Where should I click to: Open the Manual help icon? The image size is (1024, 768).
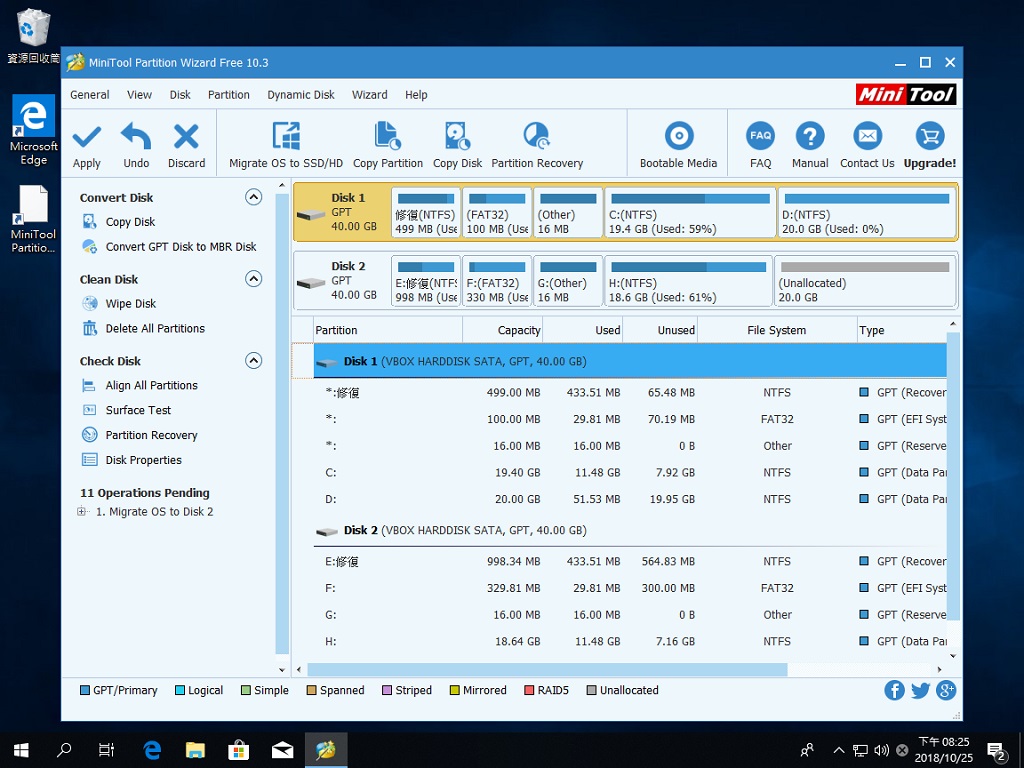(x=810, y=136)
